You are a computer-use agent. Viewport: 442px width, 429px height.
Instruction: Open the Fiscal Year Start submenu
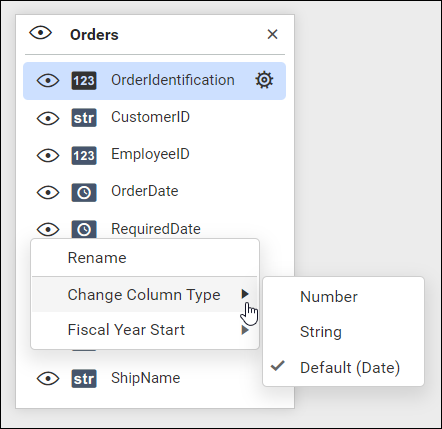tap(145, 330)
